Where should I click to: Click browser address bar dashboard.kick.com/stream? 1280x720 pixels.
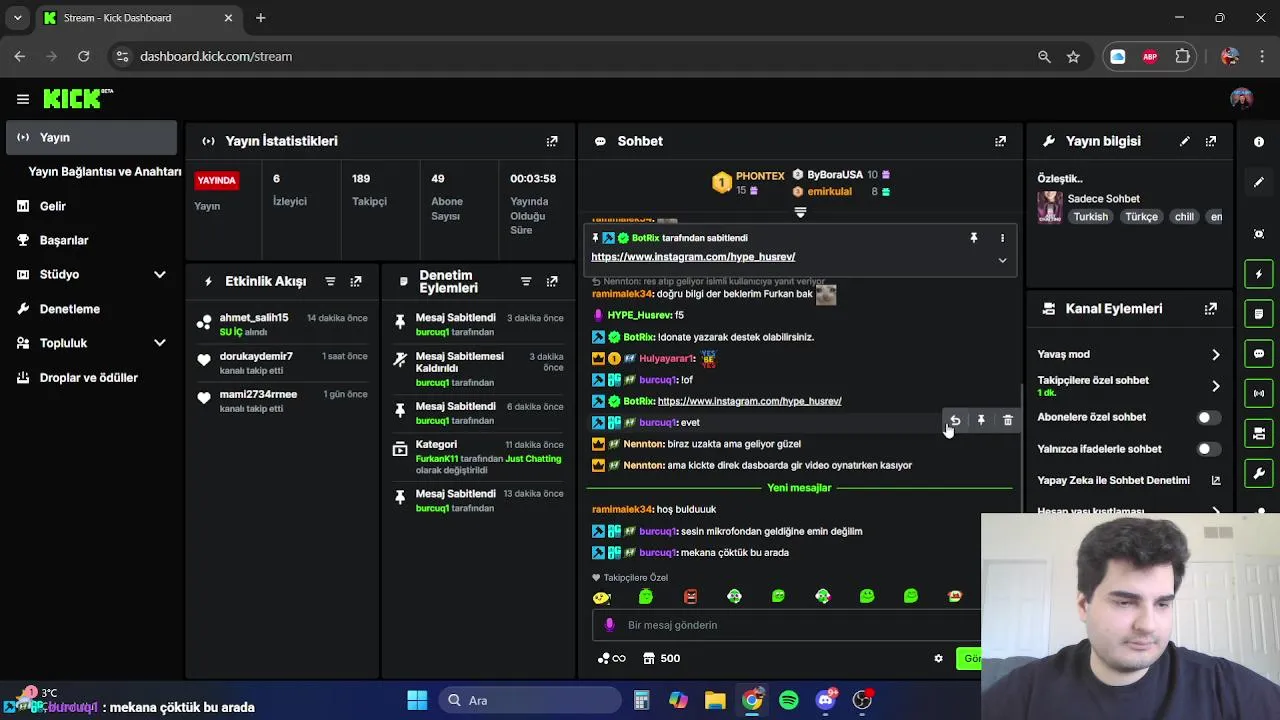[216, 57]
